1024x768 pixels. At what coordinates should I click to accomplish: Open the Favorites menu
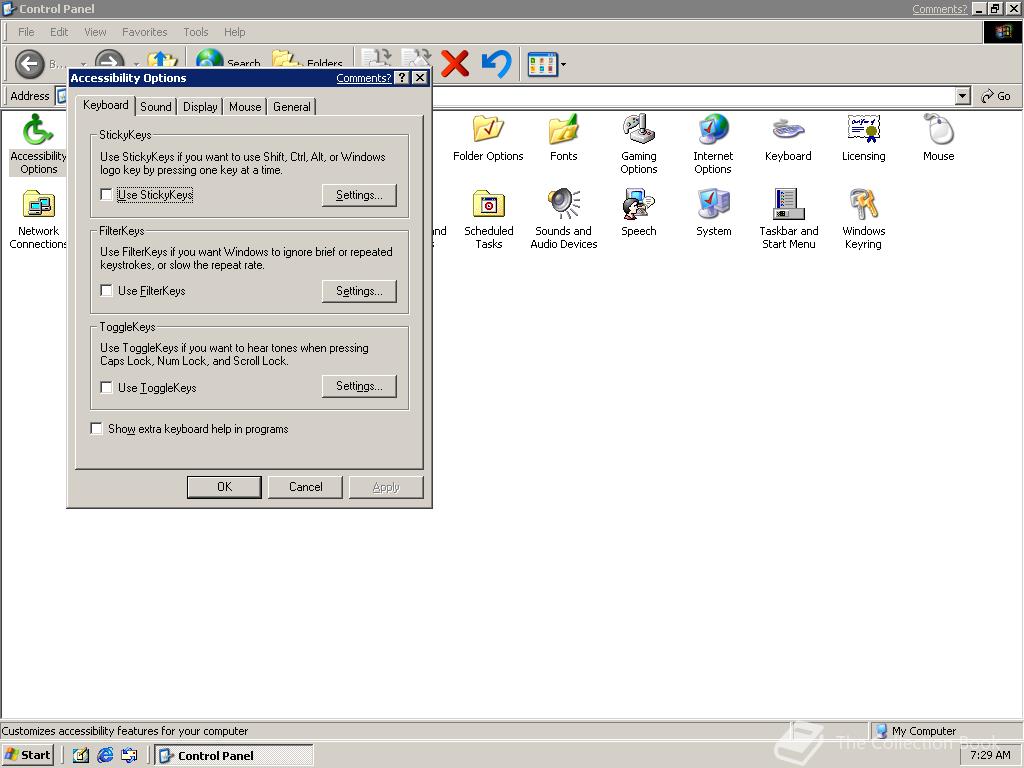(x=144, y=32)
